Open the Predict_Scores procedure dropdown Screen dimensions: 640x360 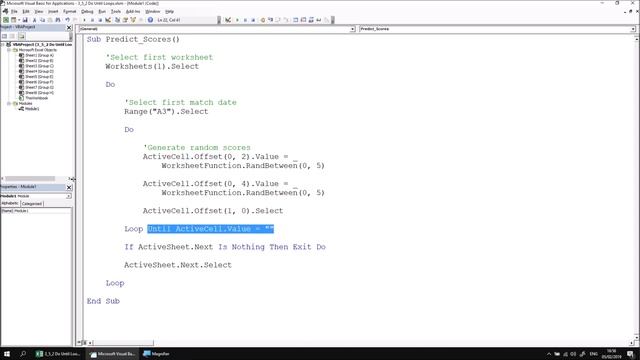pyautogui.click(x=633, y=29)
